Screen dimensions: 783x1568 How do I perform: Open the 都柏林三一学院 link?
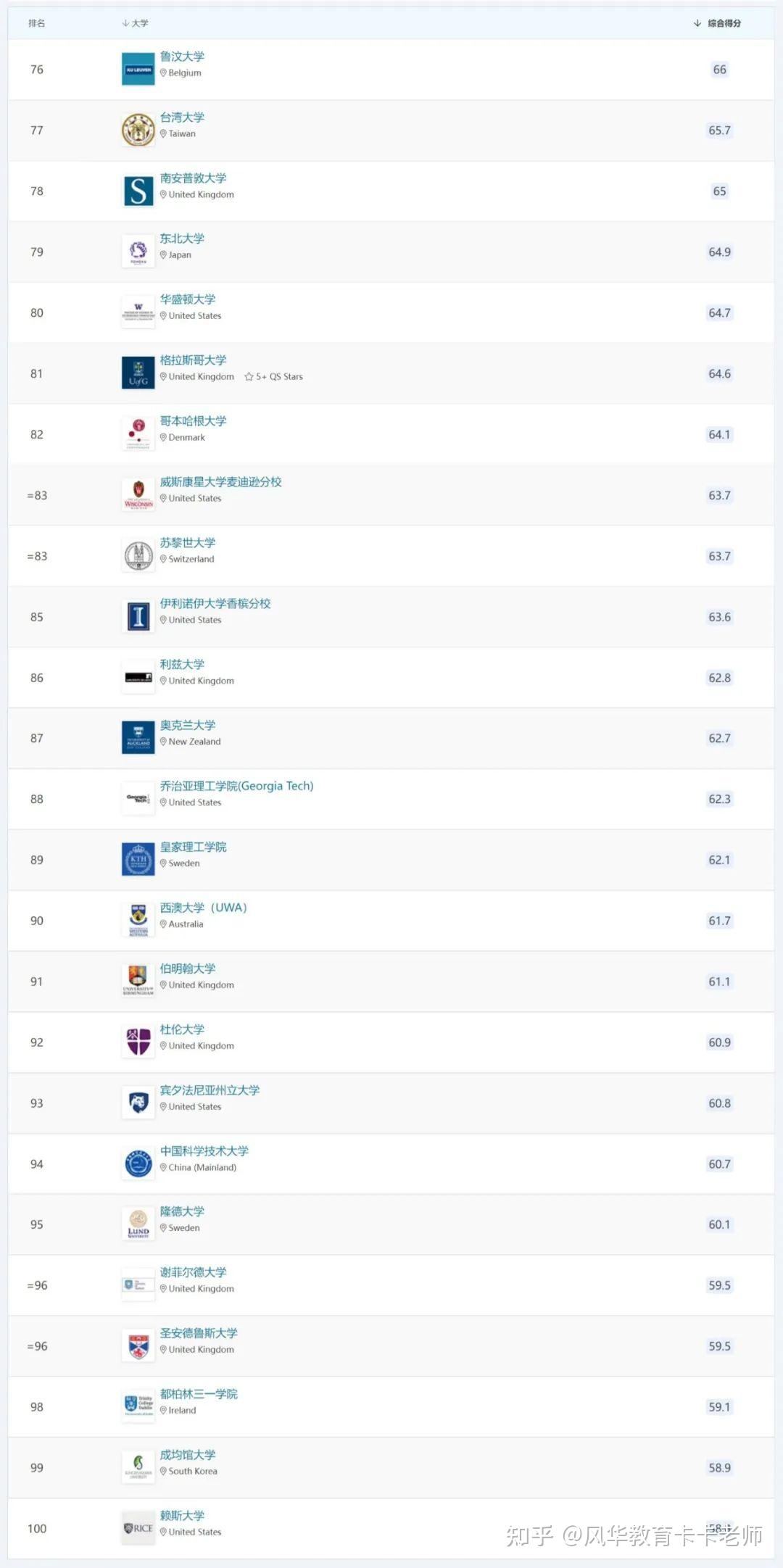[199, 1394]
